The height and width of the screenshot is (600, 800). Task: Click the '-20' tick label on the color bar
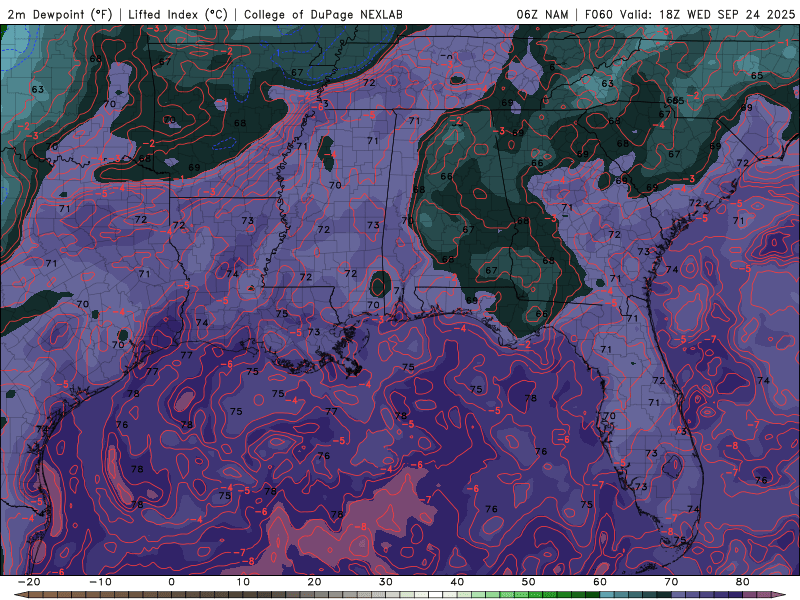(x=29, y=582)
